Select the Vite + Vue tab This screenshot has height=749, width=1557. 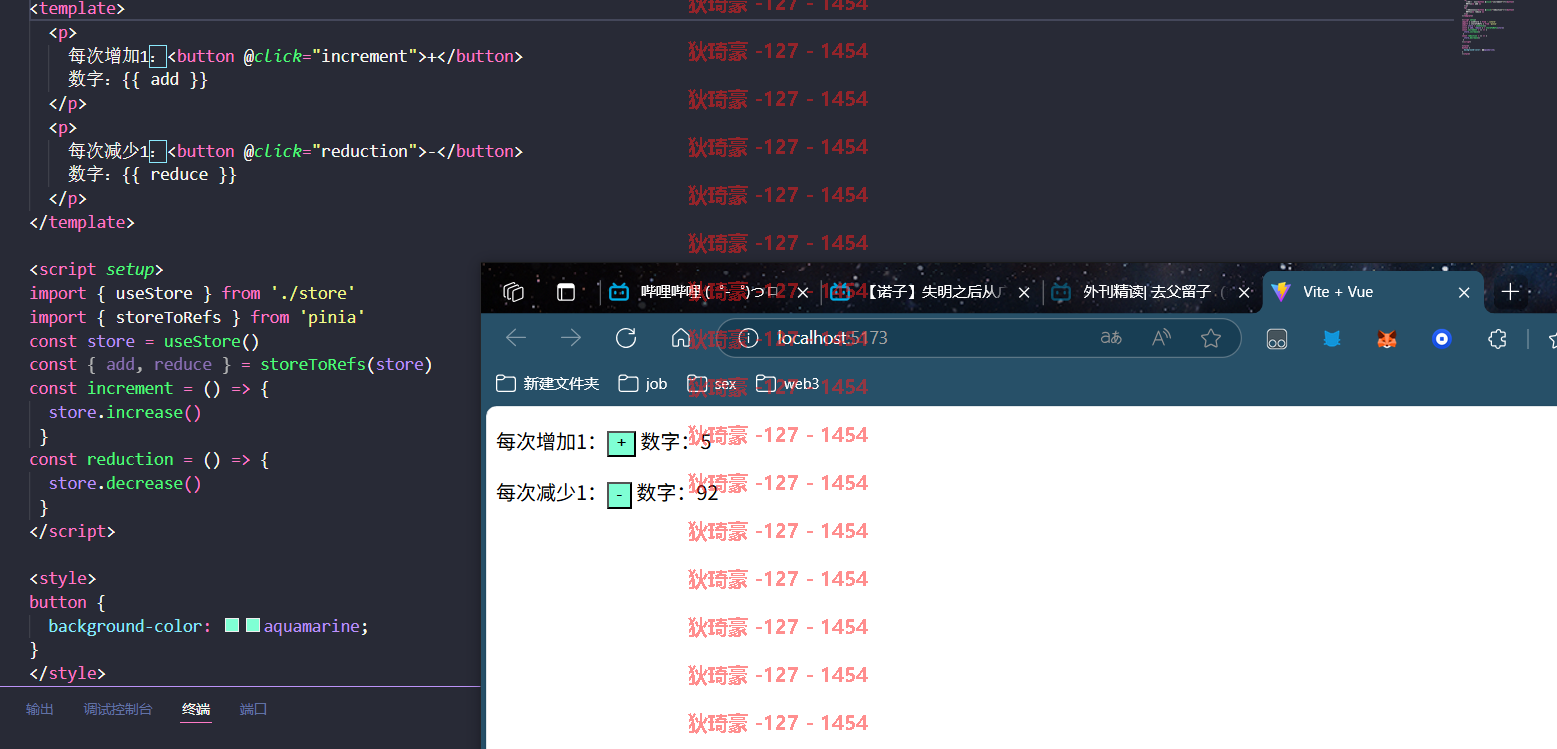point(1372,292)
